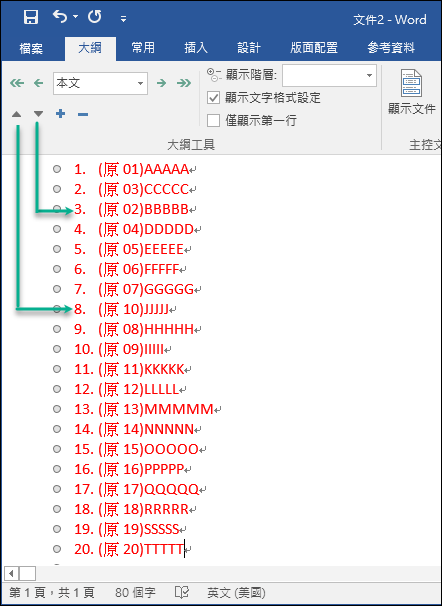Click the text (原 10)JJJJJ
Screen dimensions: 442x606
pyautogui.click(x=133, y=309)
